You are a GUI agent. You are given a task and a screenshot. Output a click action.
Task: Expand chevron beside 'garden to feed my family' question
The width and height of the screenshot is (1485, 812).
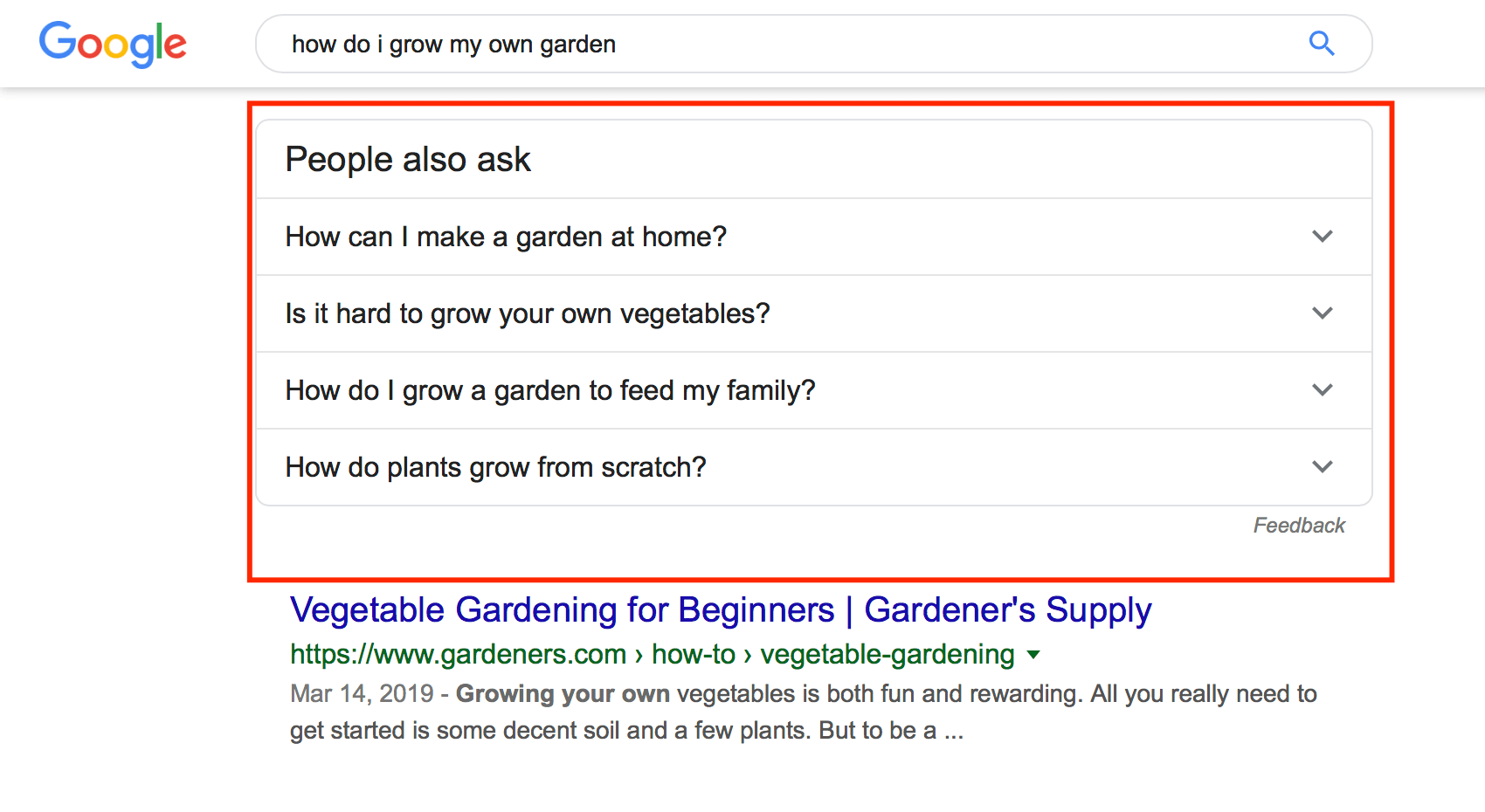[x=1323, y=390]
